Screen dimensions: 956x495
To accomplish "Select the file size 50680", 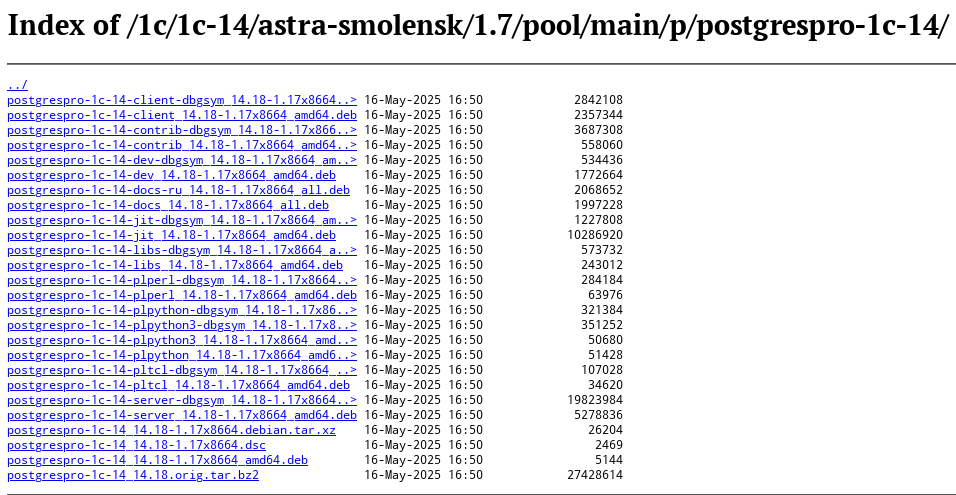I will pyautogui.click(x=605, y=340).
